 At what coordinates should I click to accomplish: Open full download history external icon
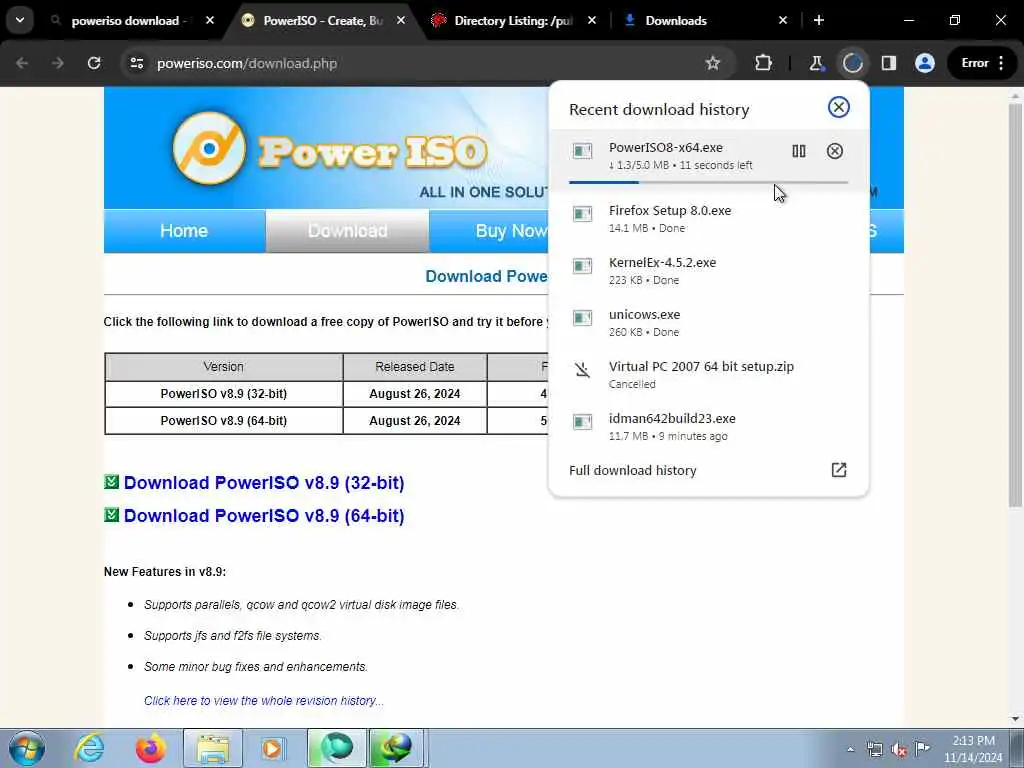(x=839, y=470)
